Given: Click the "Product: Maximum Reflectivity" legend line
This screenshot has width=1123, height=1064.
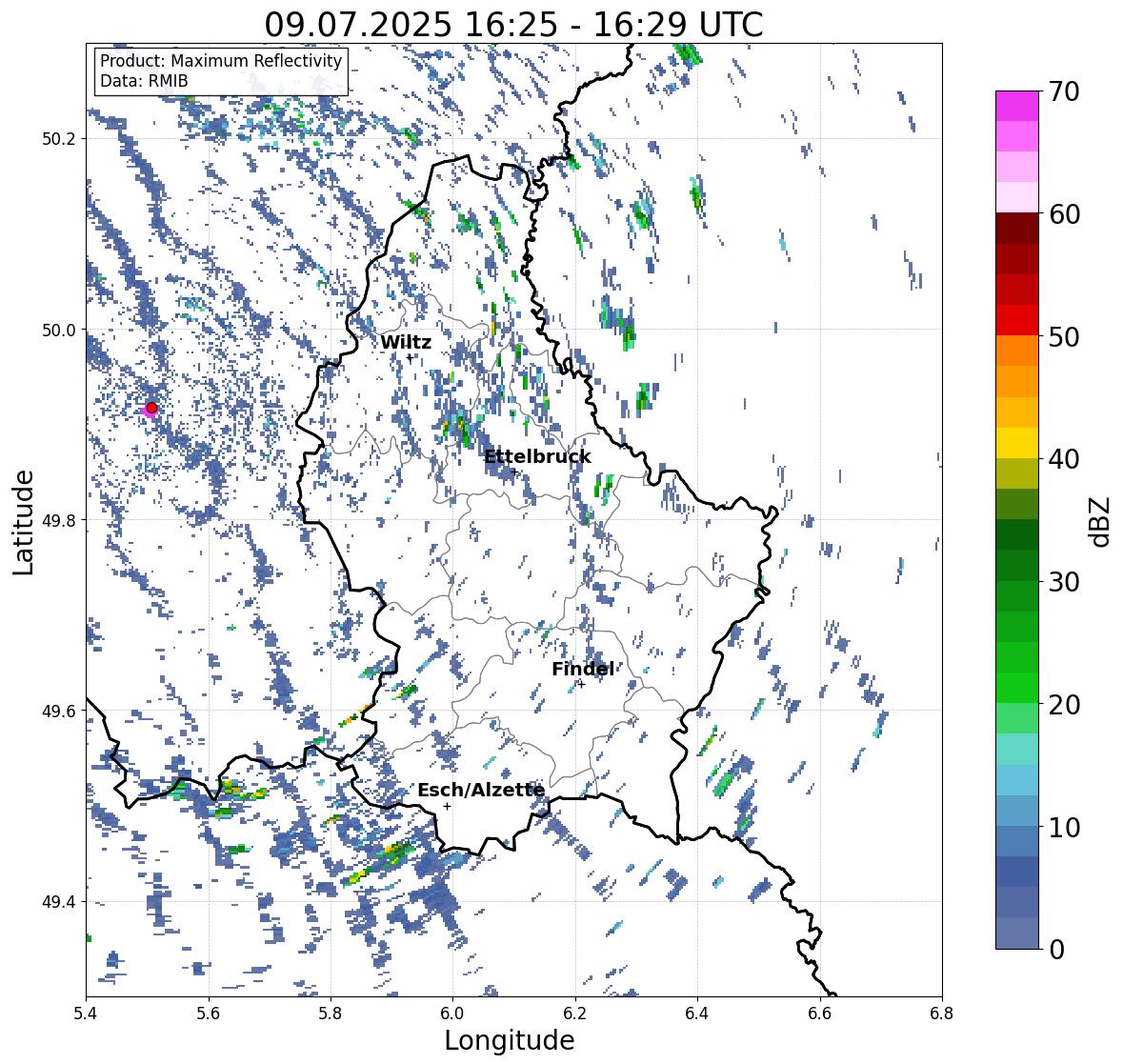Looking at the screenshot, I should pyautogui.click(x=221, y=61).
